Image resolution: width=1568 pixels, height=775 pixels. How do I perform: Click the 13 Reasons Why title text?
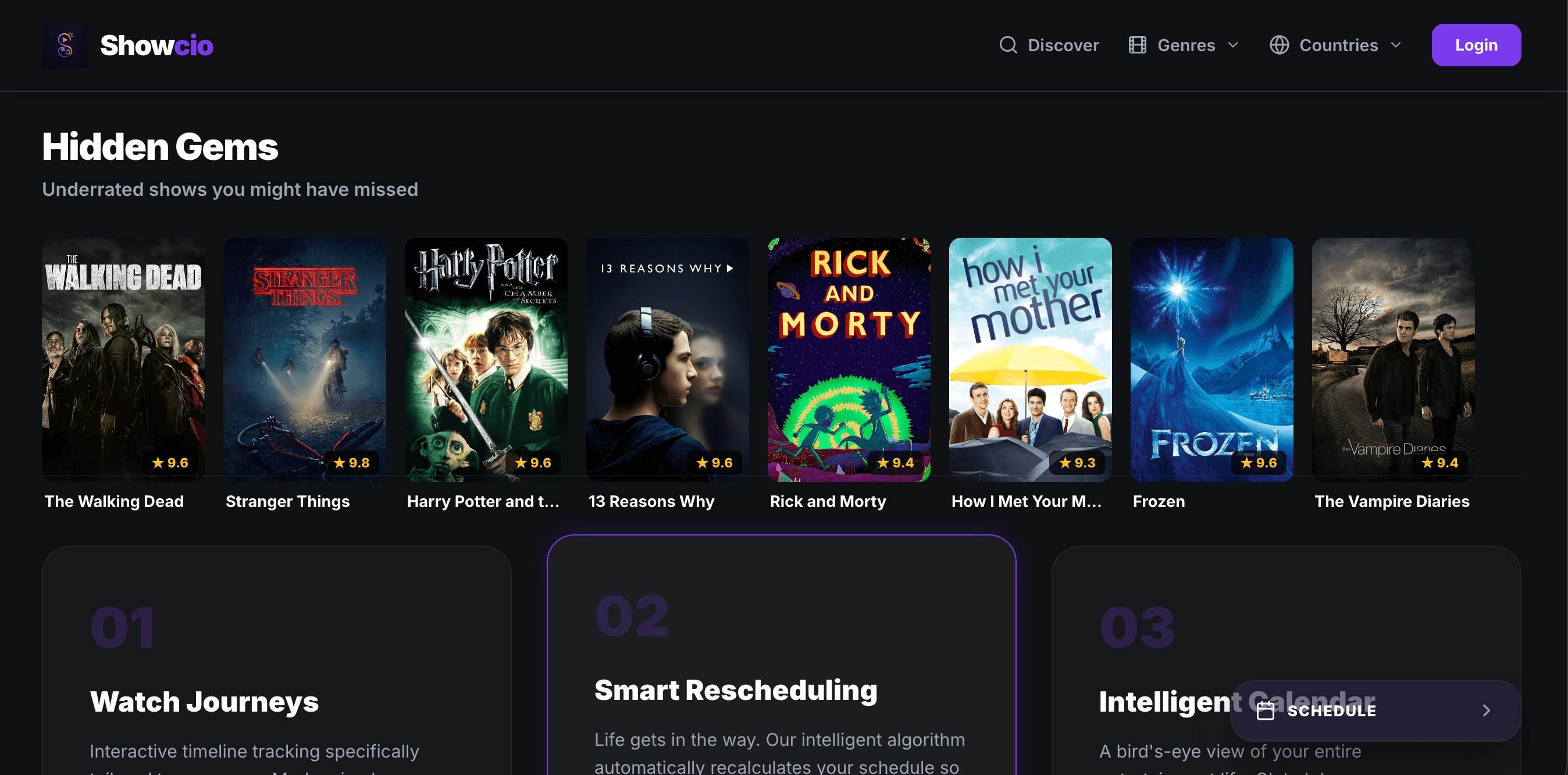pyautogui.click(x=651, y=501)
